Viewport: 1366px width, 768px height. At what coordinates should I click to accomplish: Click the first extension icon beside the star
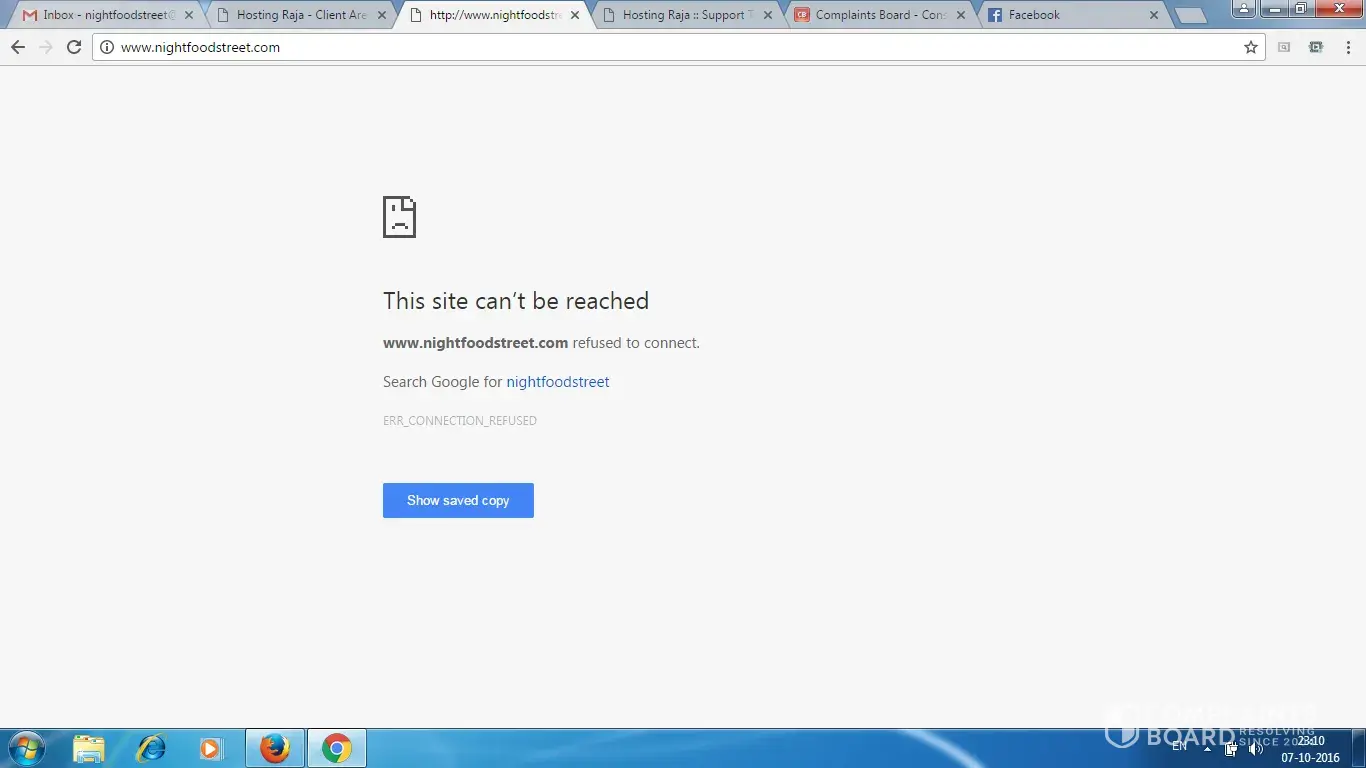1284,47
